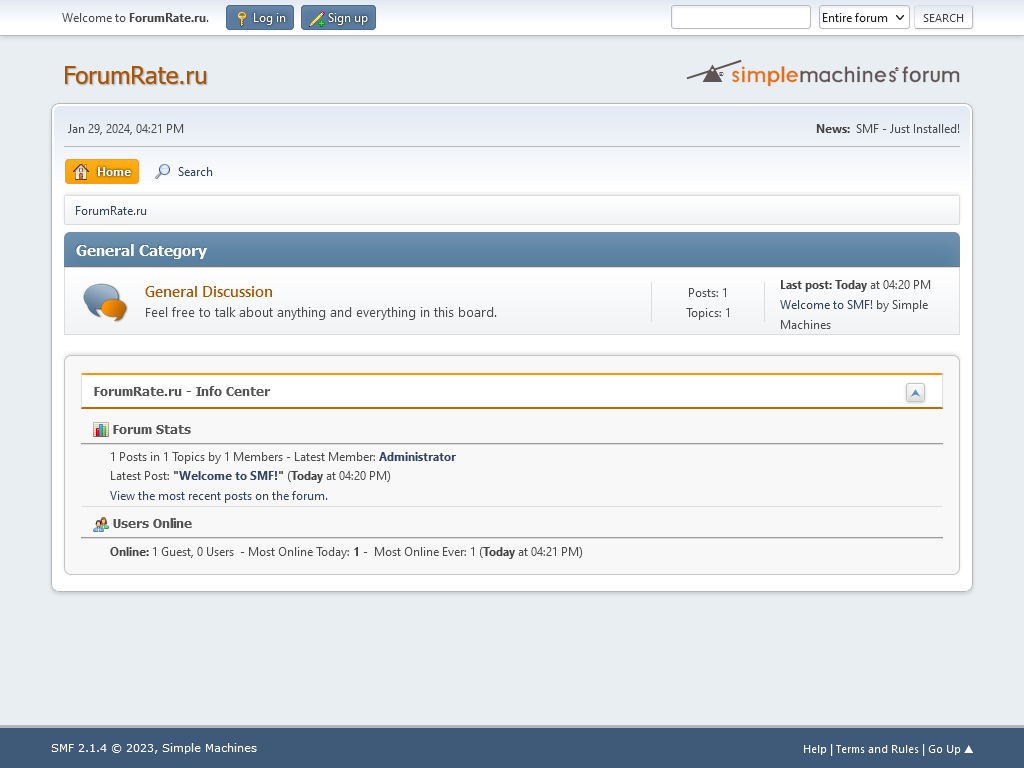The width and height of the screenshot is (1024, 768).
Task: Open the "Welcome to SMF!" latest post link
Action: pyautogui.click(x=229, y=476)
